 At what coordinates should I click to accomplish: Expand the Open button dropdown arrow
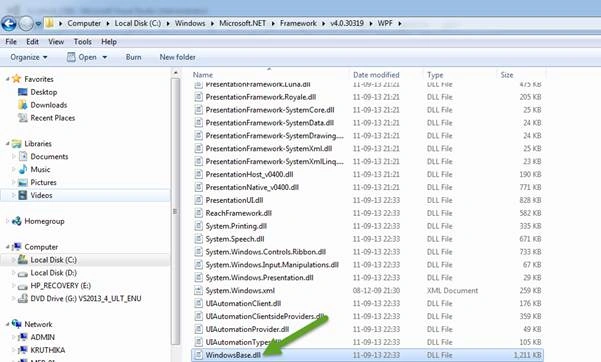pyautogui.click(x=105, y=58)
